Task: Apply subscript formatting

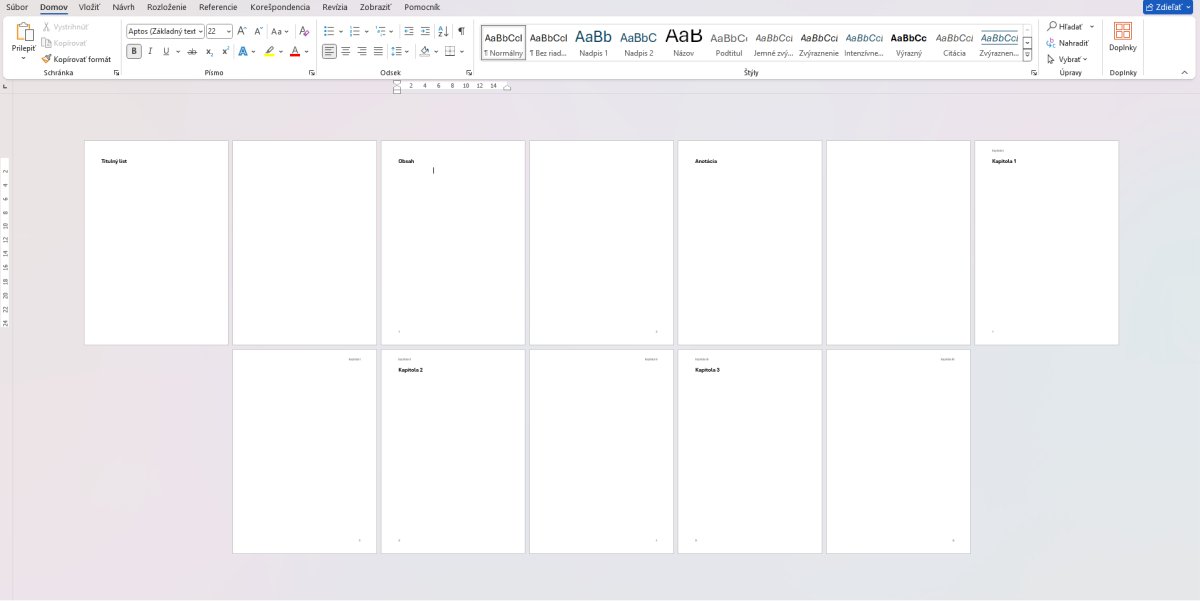Action: pos(209,51)
